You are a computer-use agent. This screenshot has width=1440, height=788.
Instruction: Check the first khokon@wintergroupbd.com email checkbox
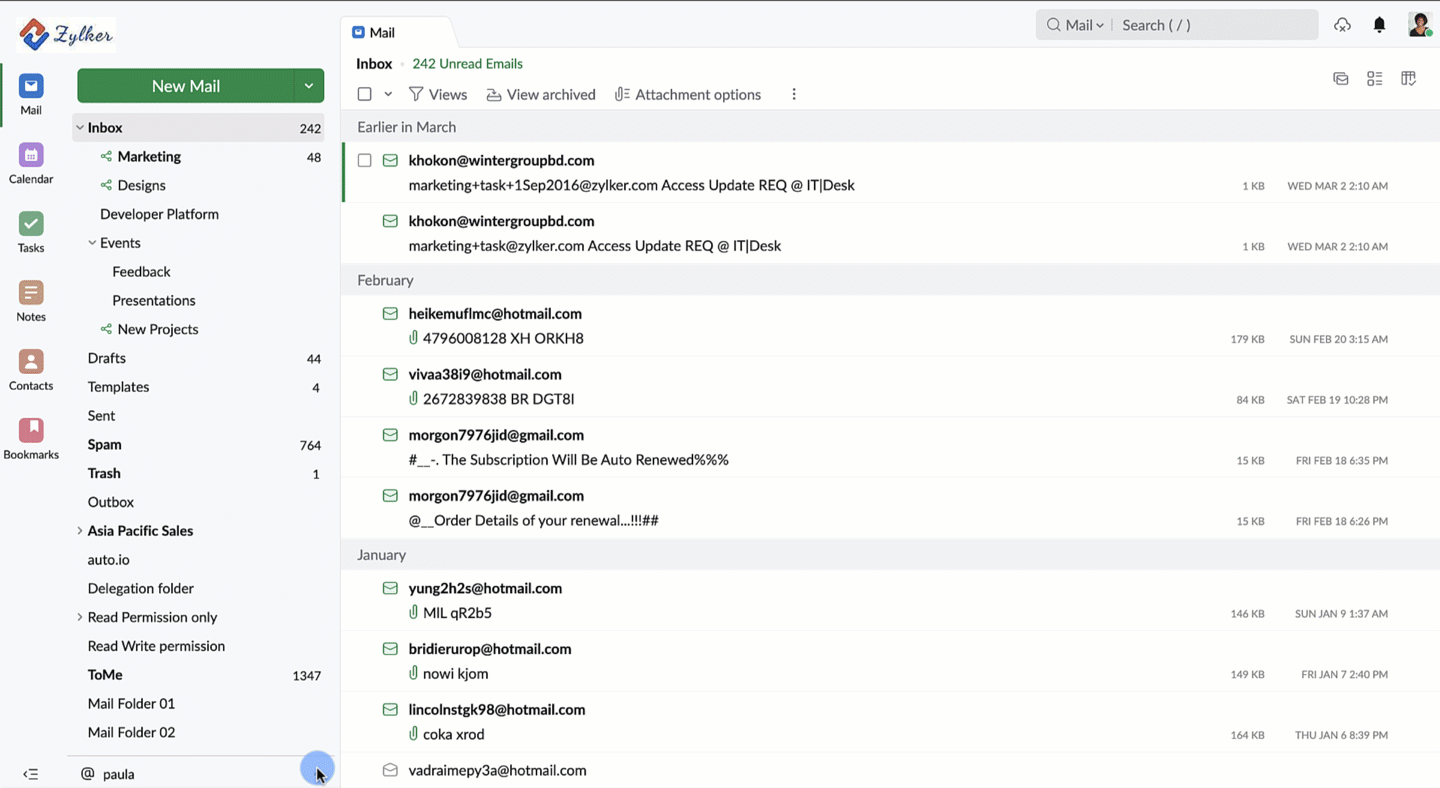[x=365, y=160]
